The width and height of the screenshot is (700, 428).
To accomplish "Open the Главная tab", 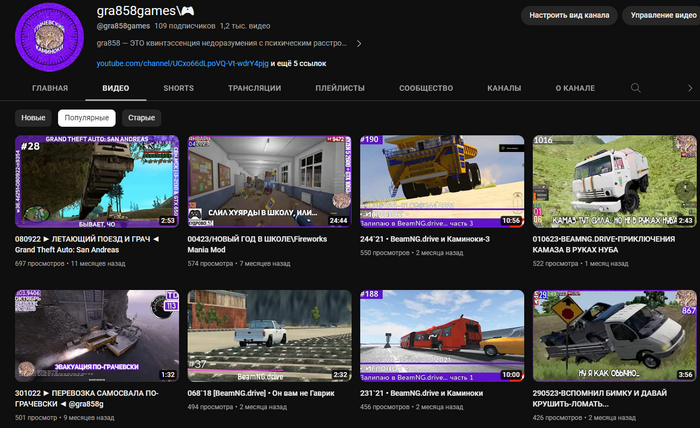I will [50, 88].
